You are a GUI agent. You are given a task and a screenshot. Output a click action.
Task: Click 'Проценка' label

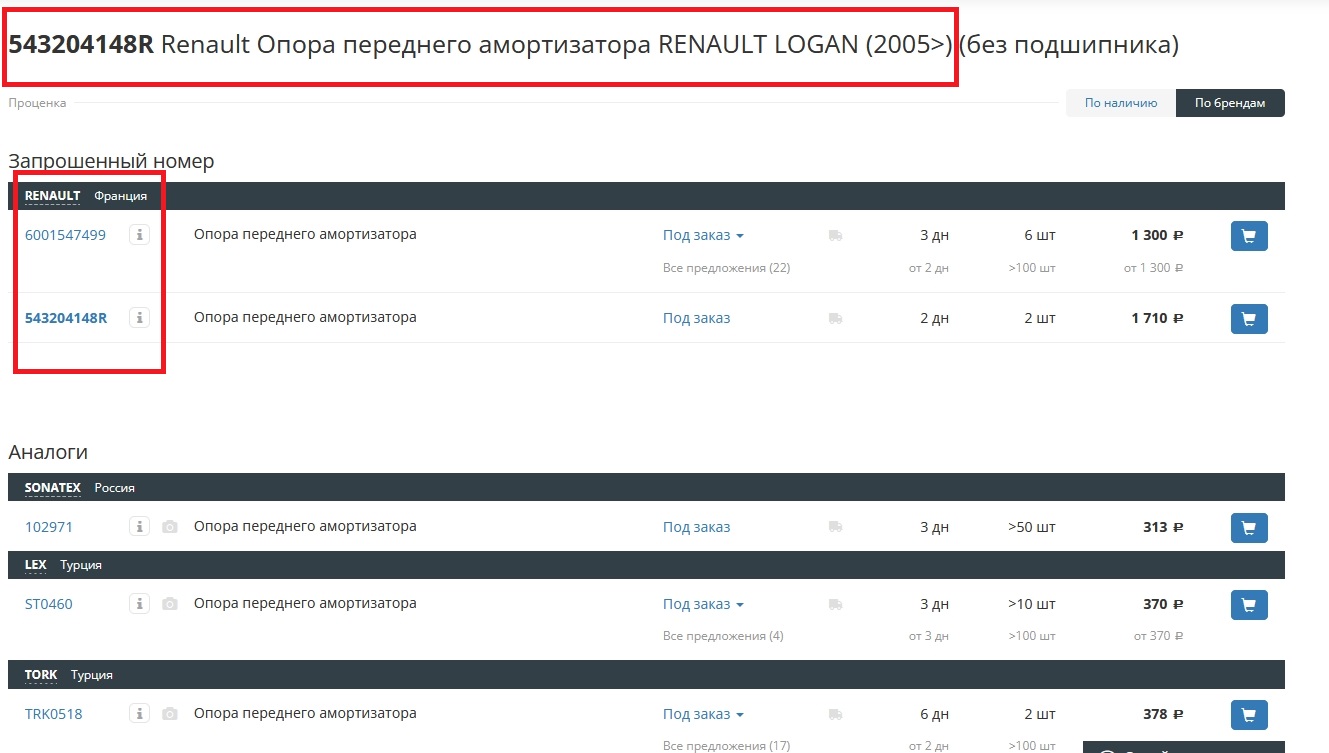[x=37, y=103]
